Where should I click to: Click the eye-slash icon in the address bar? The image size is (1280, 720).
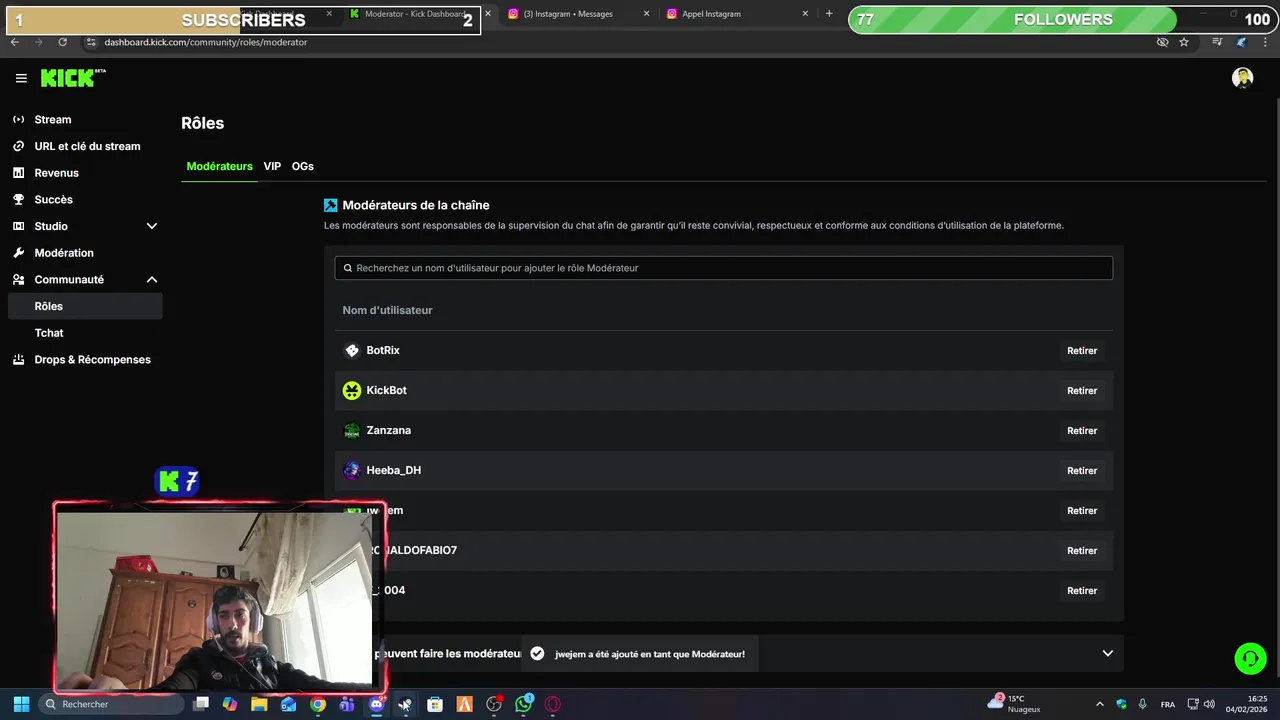[x=1162, y=42]
